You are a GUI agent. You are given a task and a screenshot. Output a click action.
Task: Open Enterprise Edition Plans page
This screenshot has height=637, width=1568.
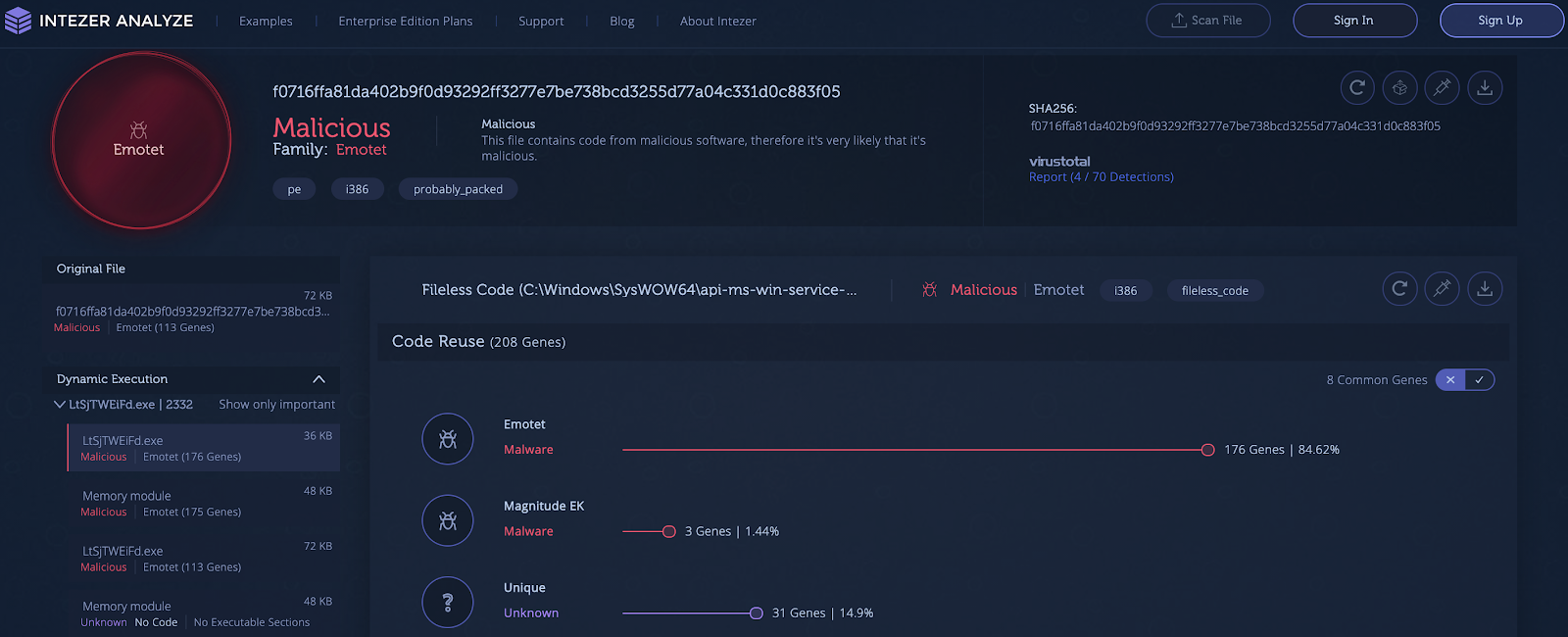click(x=405, y=21)
